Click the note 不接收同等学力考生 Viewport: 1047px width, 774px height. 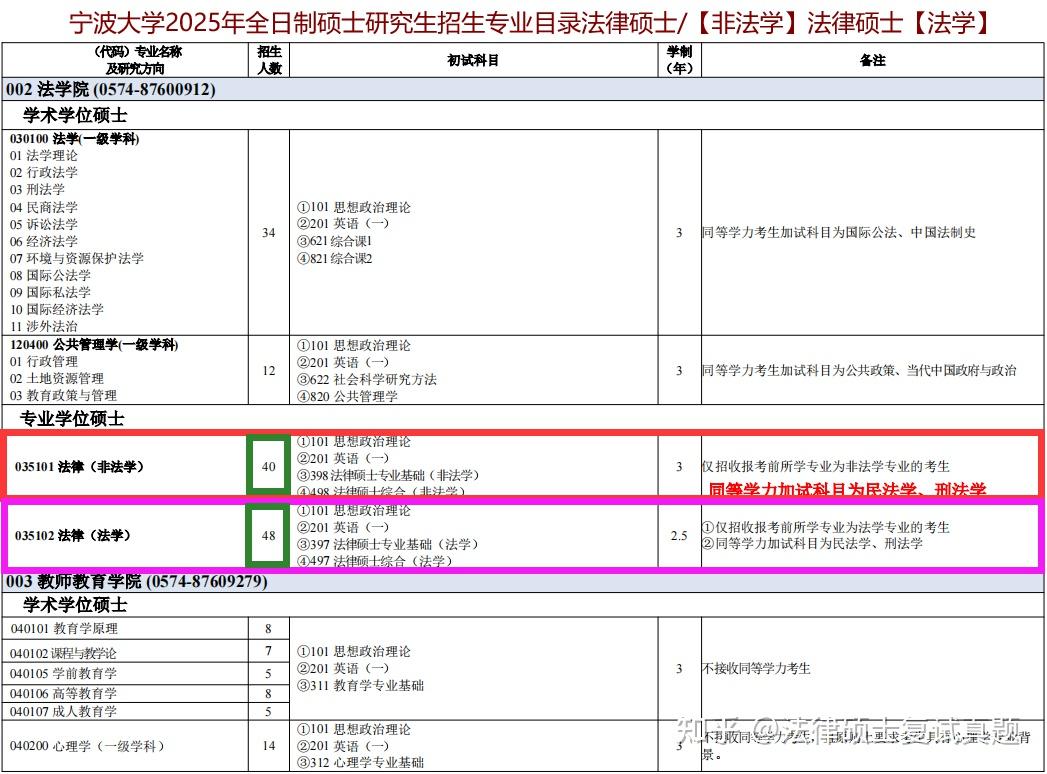[x=757, y=668]
